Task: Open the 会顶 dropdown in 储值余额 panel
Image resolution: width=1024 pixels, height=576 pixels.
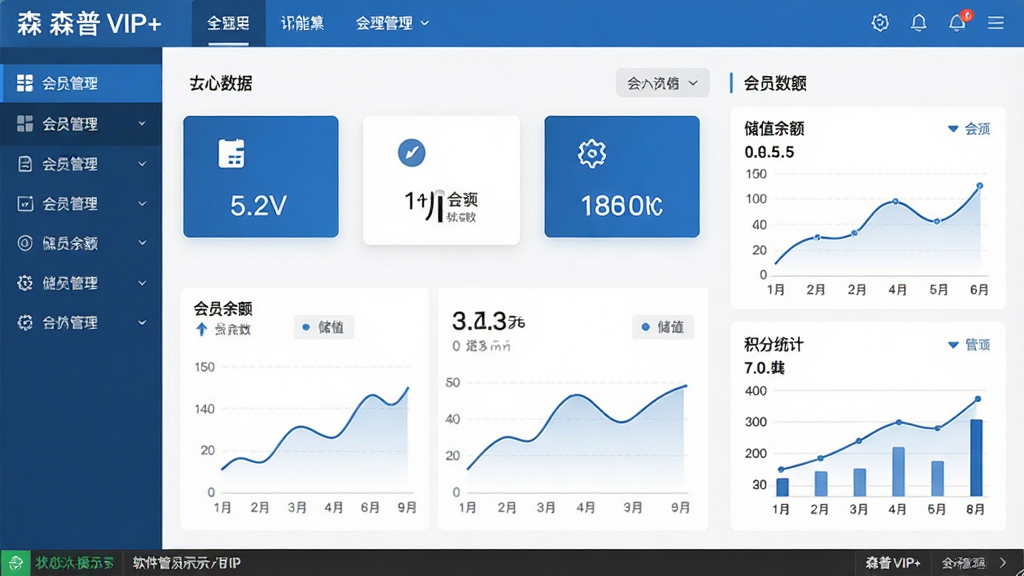Action: [968, 129]
